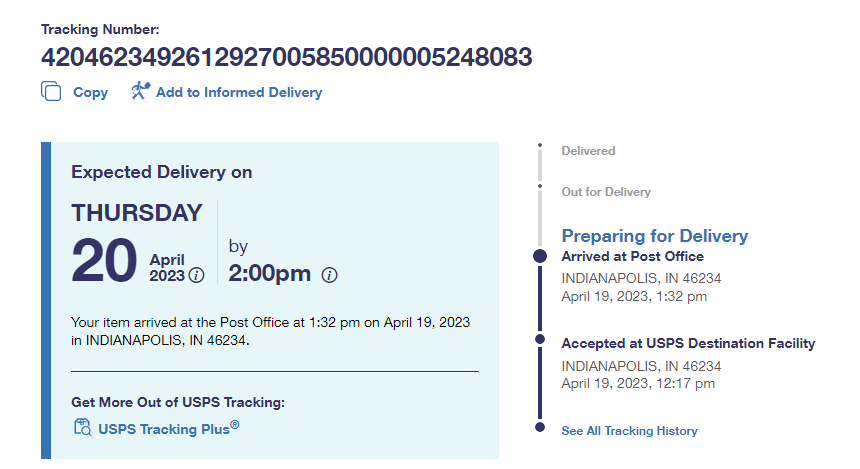The width and height of the screenshot is (860, 469).
Task: Click the Add to Informed Delivery link
Action: click(238, 92)
